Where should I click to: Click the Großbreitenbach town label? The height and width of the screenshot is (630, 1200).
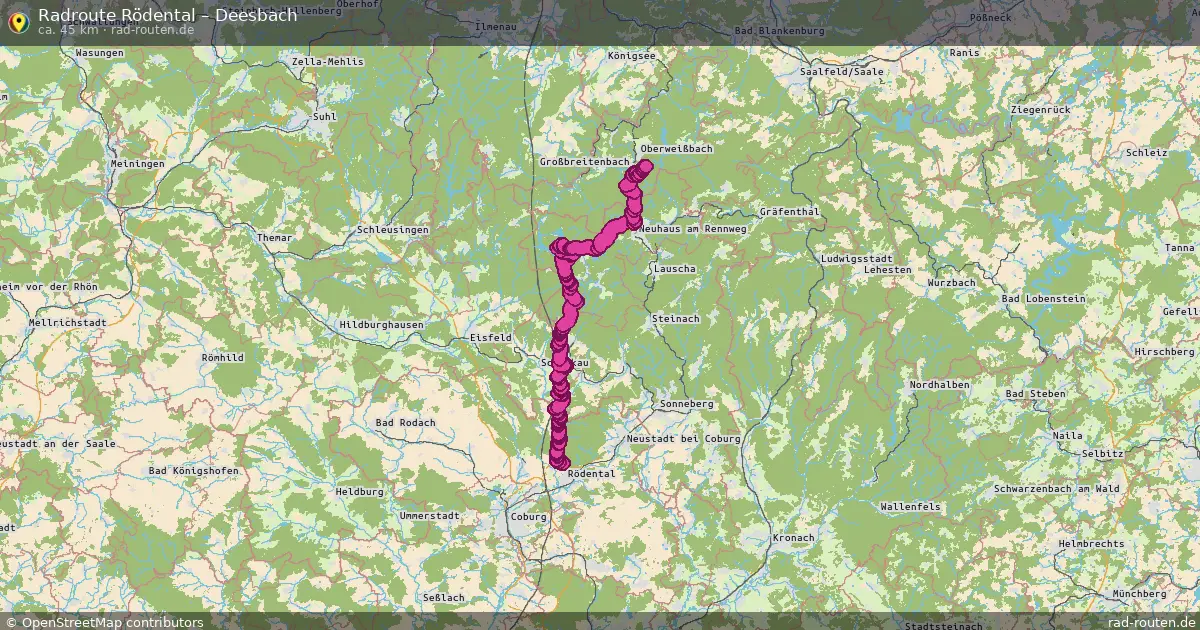pyautogui.click(x=585, y=161)
